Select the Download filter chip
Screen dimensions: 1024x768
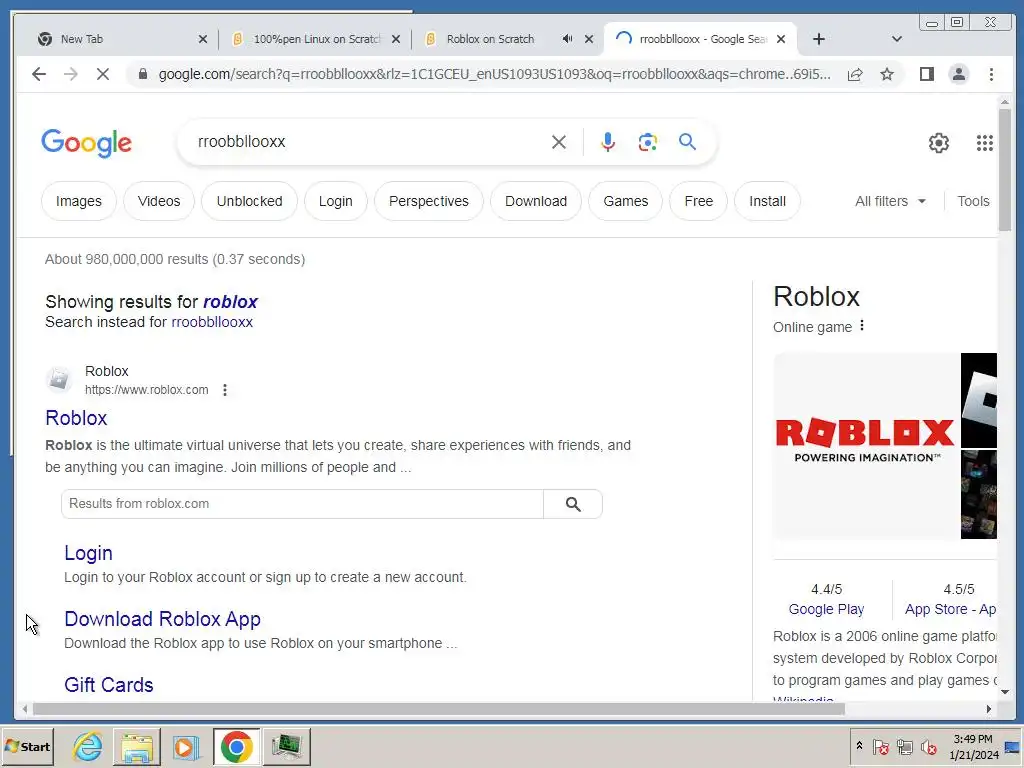(x=536, y=201)
